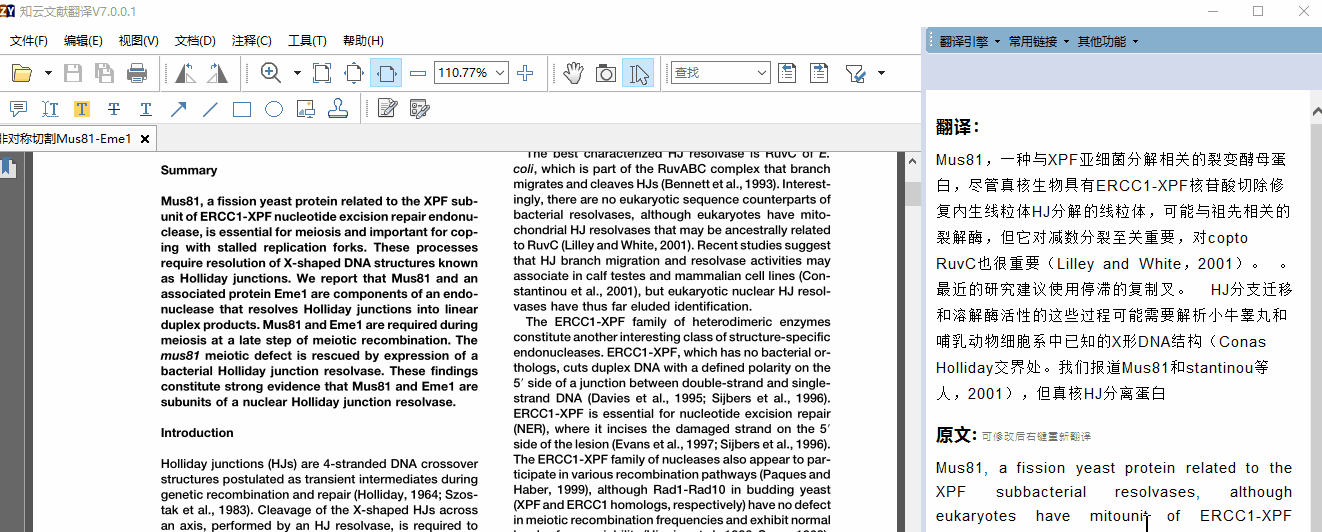The image size is (1322, 532).
Task: Click the 原文: heading text
Action: 956,435
